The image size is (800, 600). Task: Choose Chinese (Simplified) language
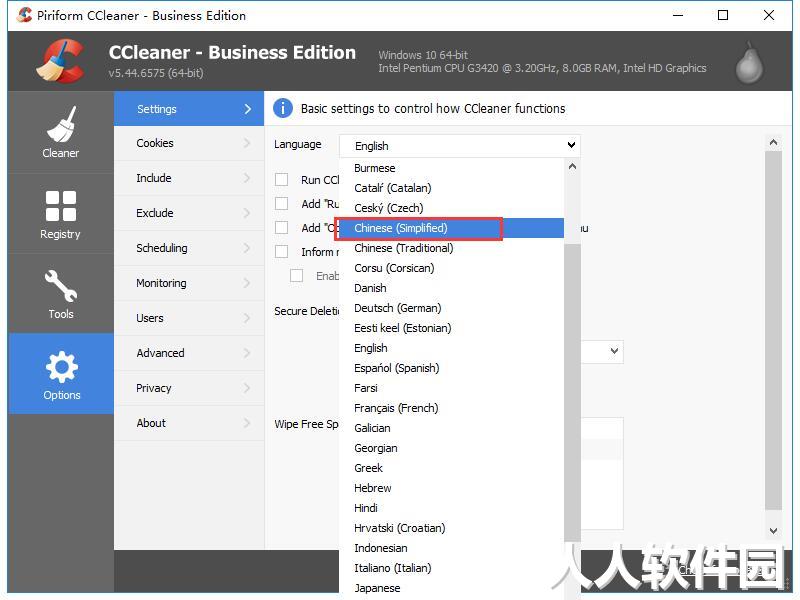452,228
